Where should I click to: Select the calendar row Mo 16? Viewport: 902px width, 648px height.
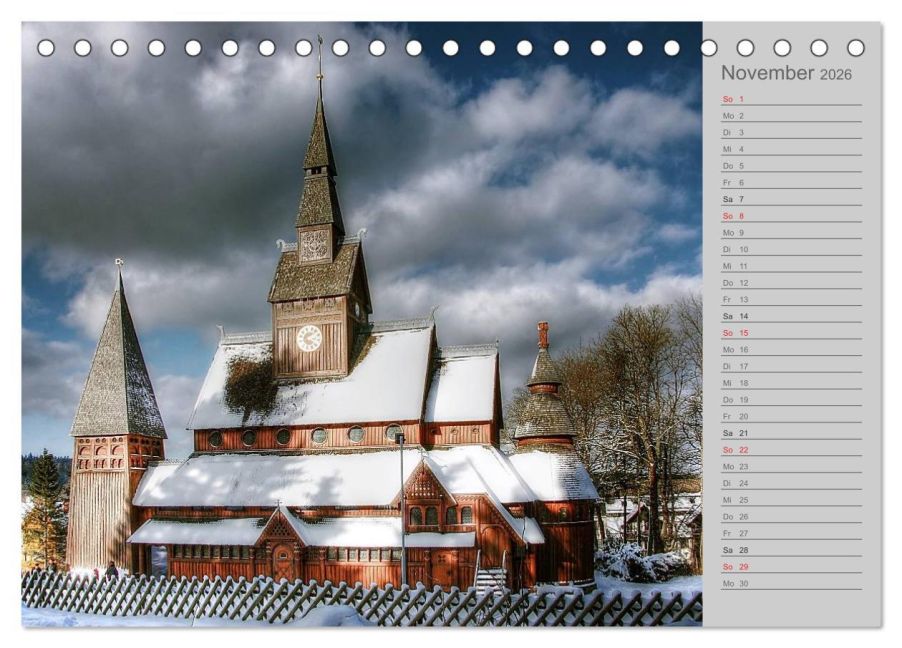click(x=792, y=349)
